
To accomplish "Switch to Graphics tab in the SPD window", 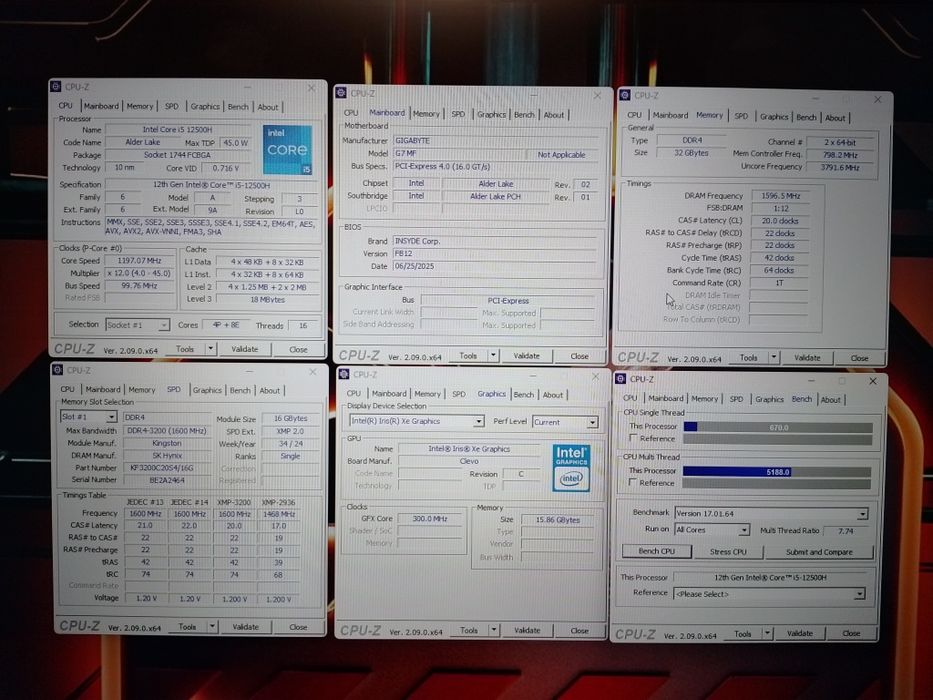I will [207, 390].
